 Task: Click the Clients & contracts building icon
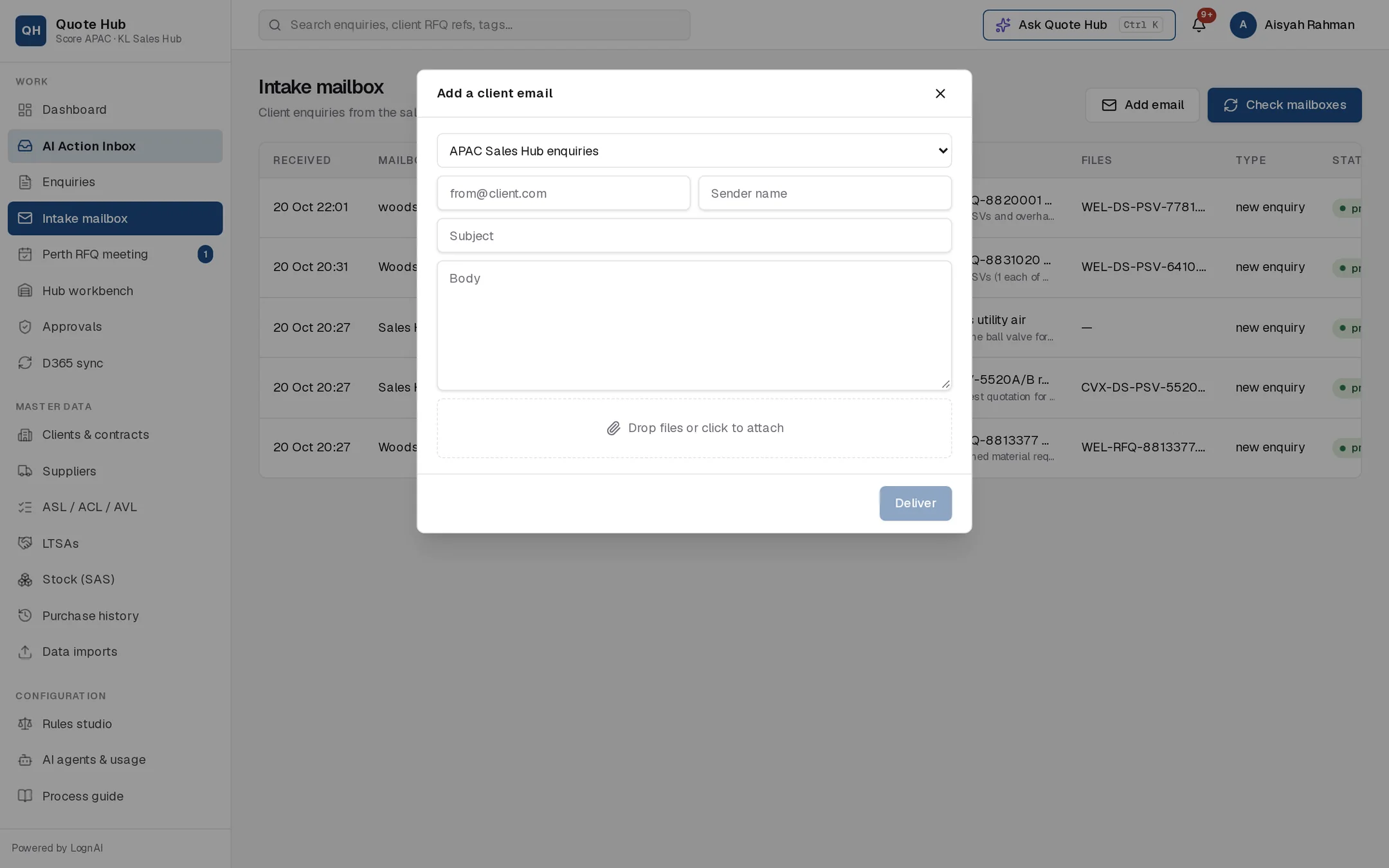pos(25,435)
